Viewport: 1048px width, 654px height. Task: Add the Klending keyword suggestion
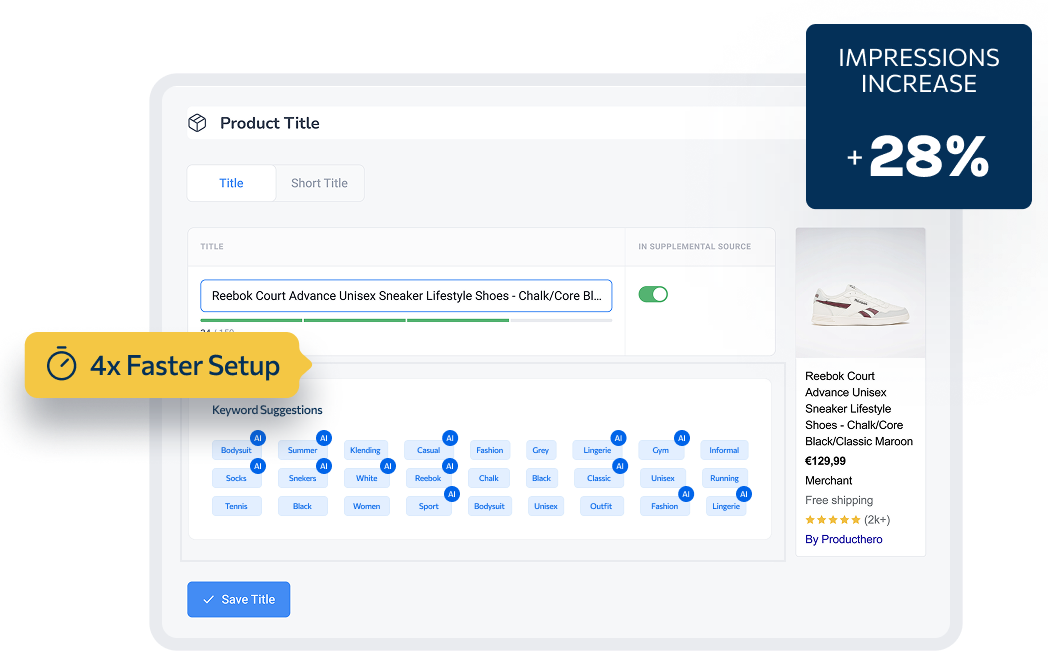click(365, 450)
